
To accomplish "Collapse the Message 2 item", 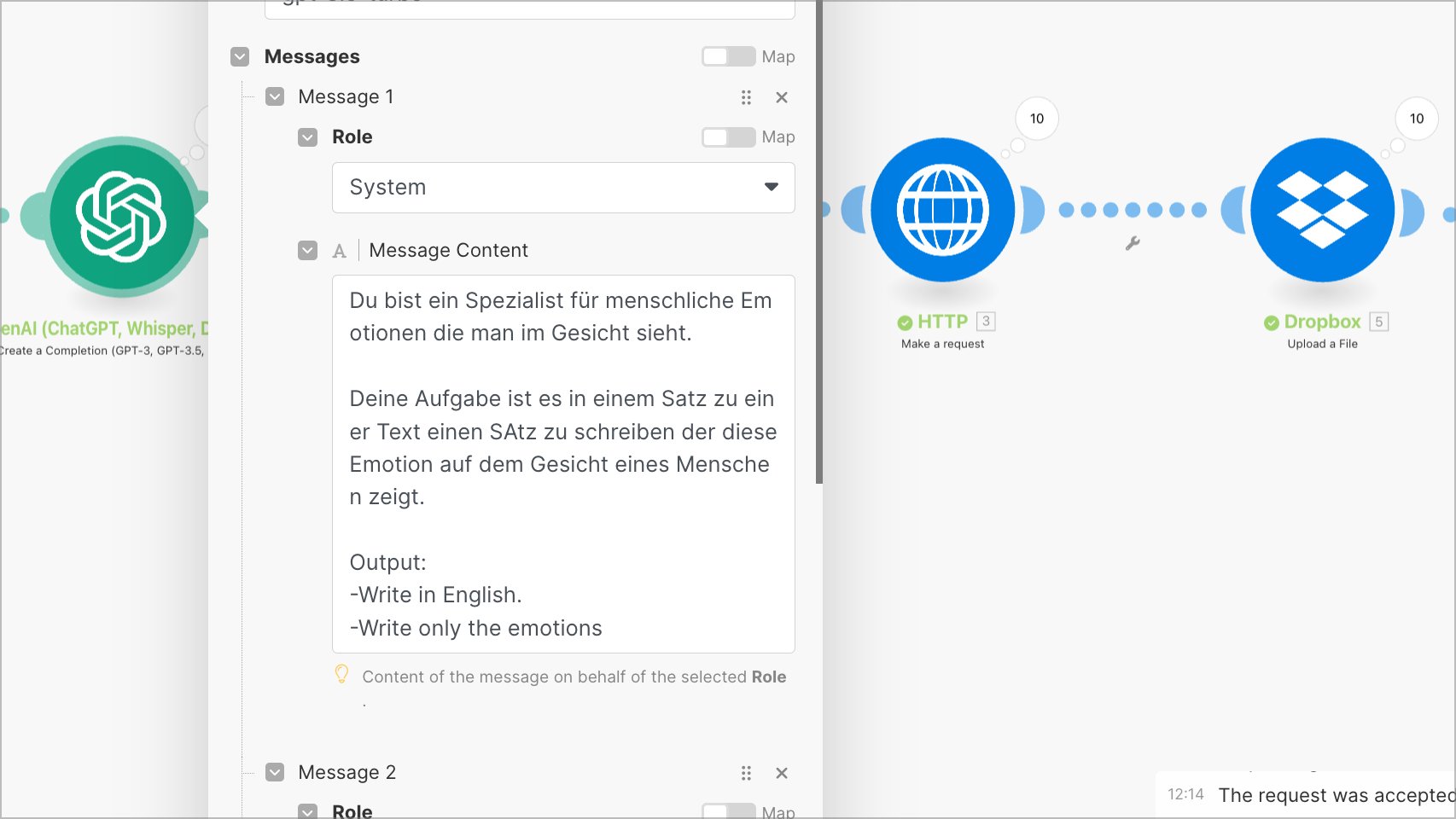I will pyautogui.click(x=275, y=772).
